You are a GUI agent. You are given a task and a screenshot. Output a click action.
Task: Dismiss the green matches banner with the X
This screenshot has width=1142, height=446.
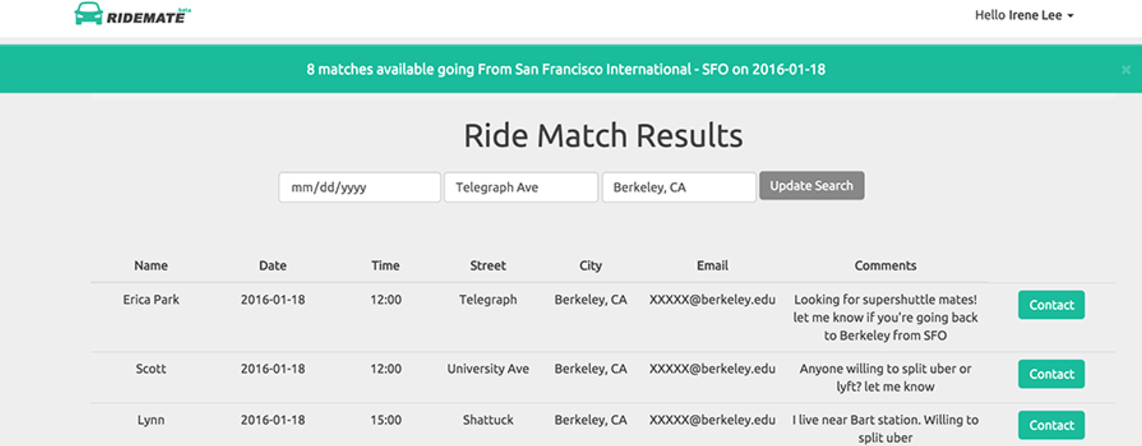(1126, 70)
